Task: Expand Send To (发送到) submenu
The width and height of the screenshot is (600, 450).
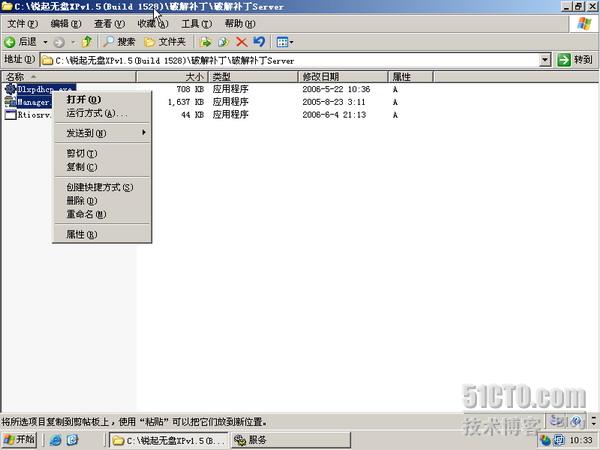Action: click(x=102, y=133)
